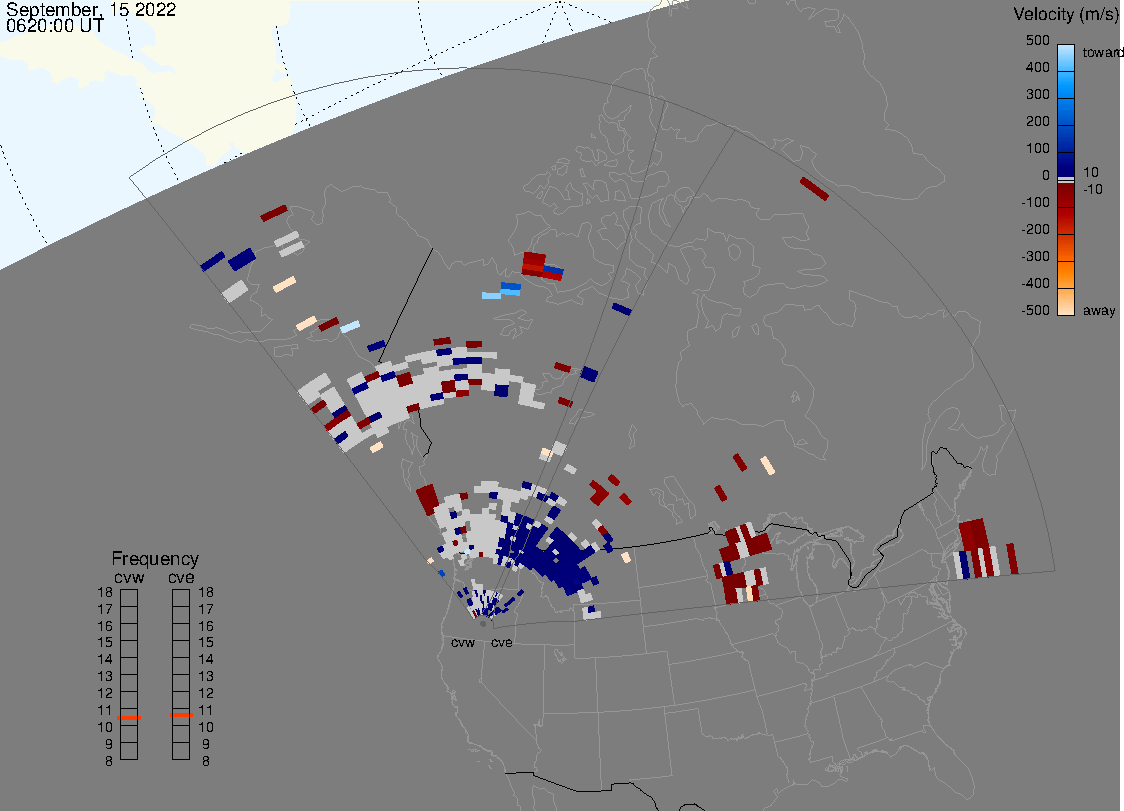
Task: Click the -10 threshold label right of color bar
Action: pos(1092,189)
